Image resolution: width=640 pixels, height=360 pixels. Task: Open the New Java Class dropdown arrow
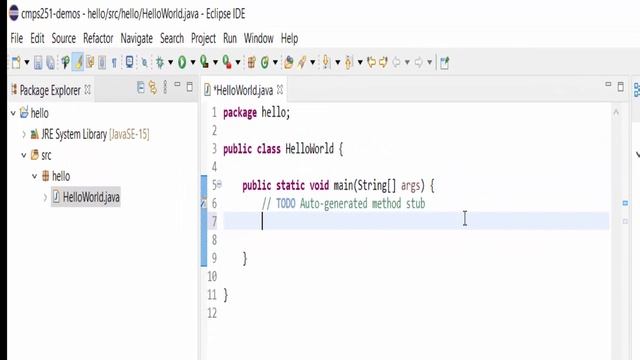click(275, 62)
